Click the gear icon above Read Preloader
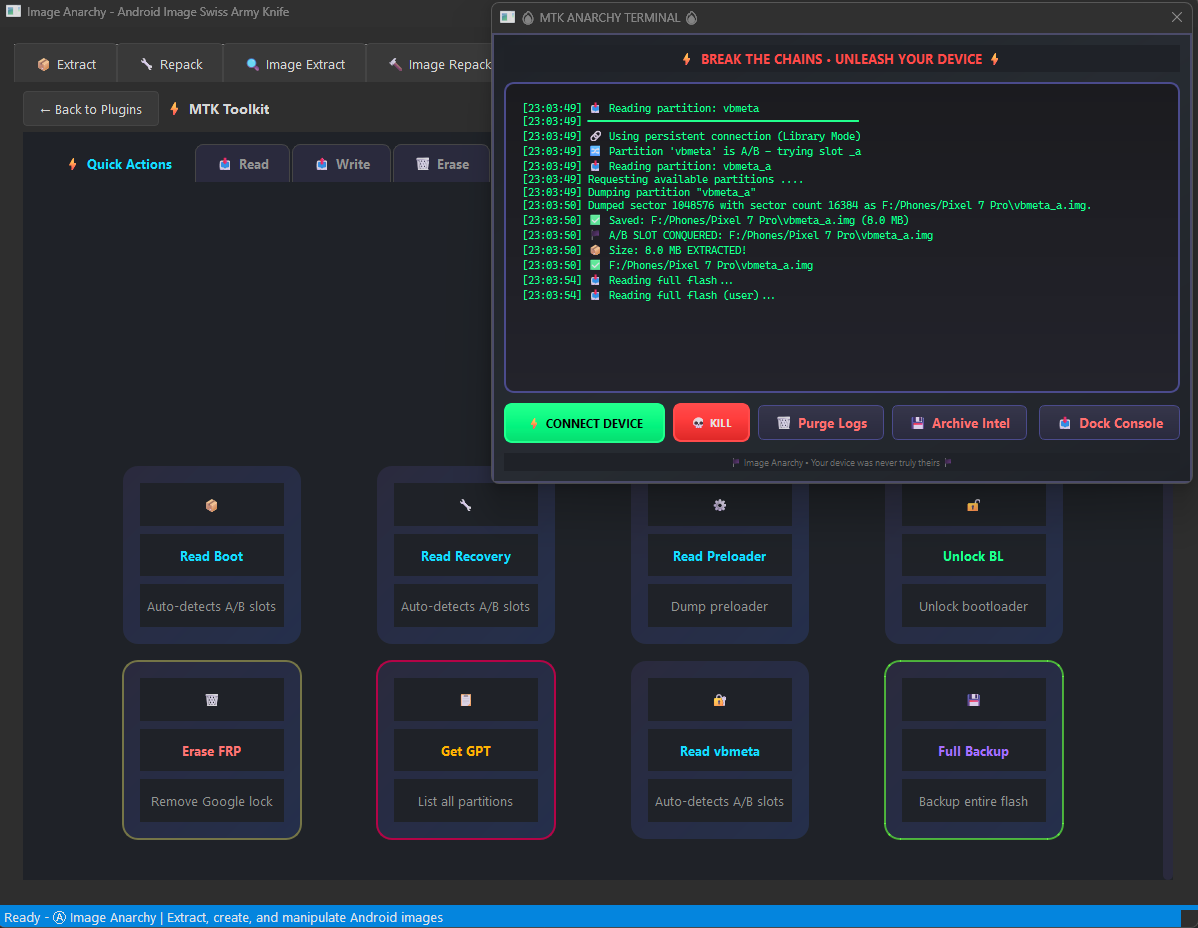Screen dimensions: 1198x928 pos(719,505)
